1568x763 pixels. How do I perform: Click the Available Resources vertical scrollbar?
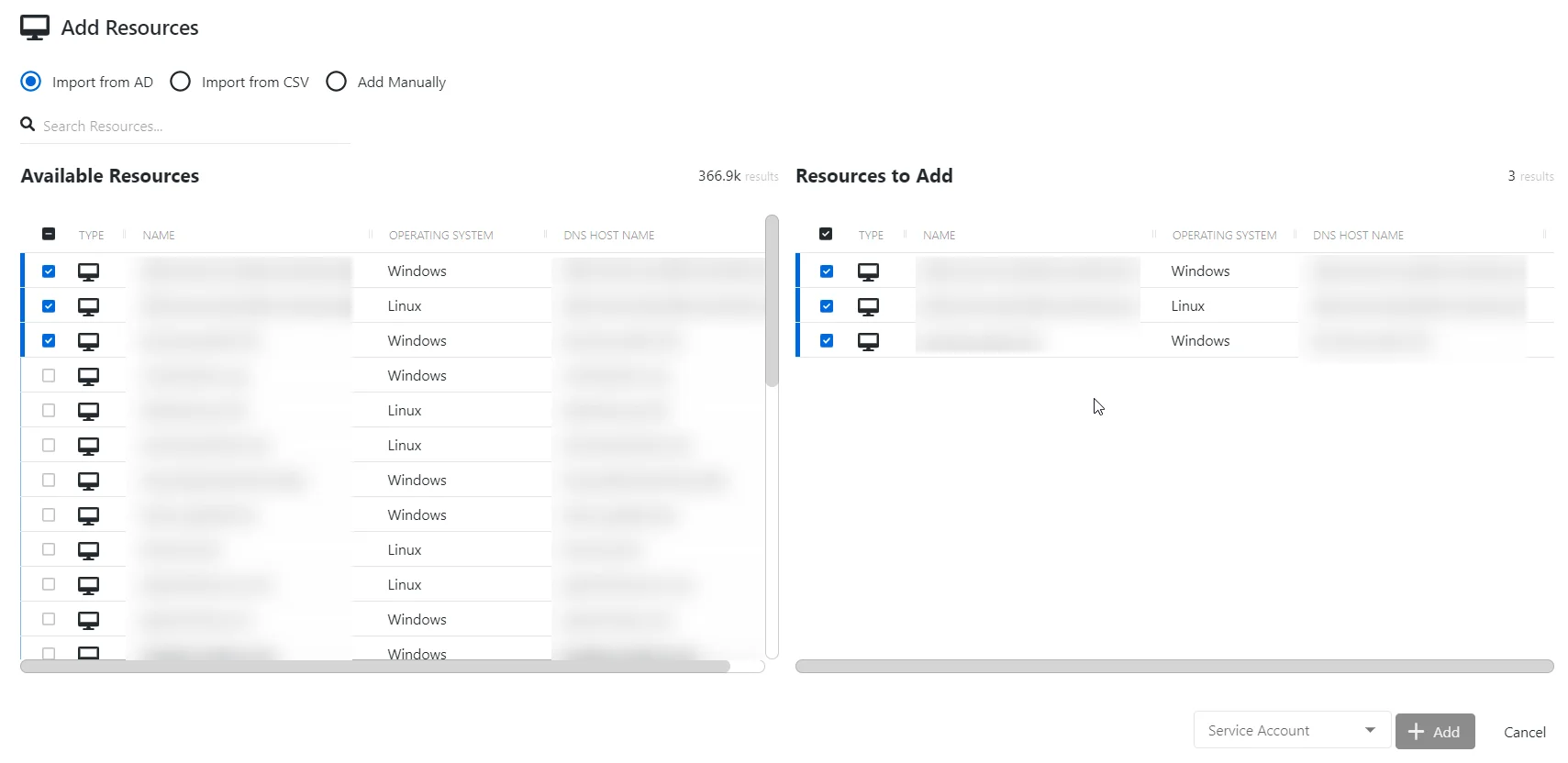[x=772, y=301]
